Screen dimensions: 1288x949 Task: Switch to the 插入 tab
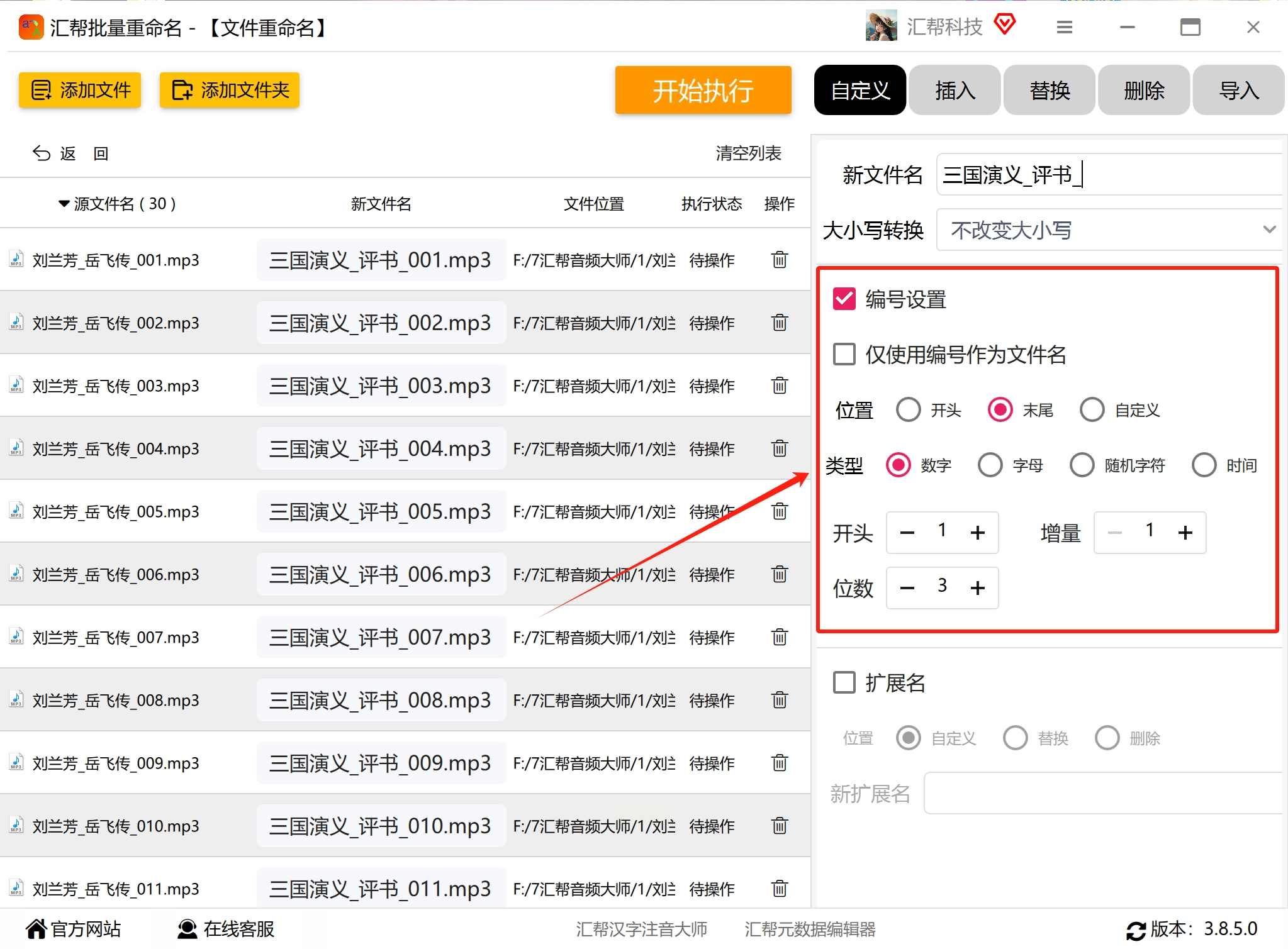(x=955, y=91)
